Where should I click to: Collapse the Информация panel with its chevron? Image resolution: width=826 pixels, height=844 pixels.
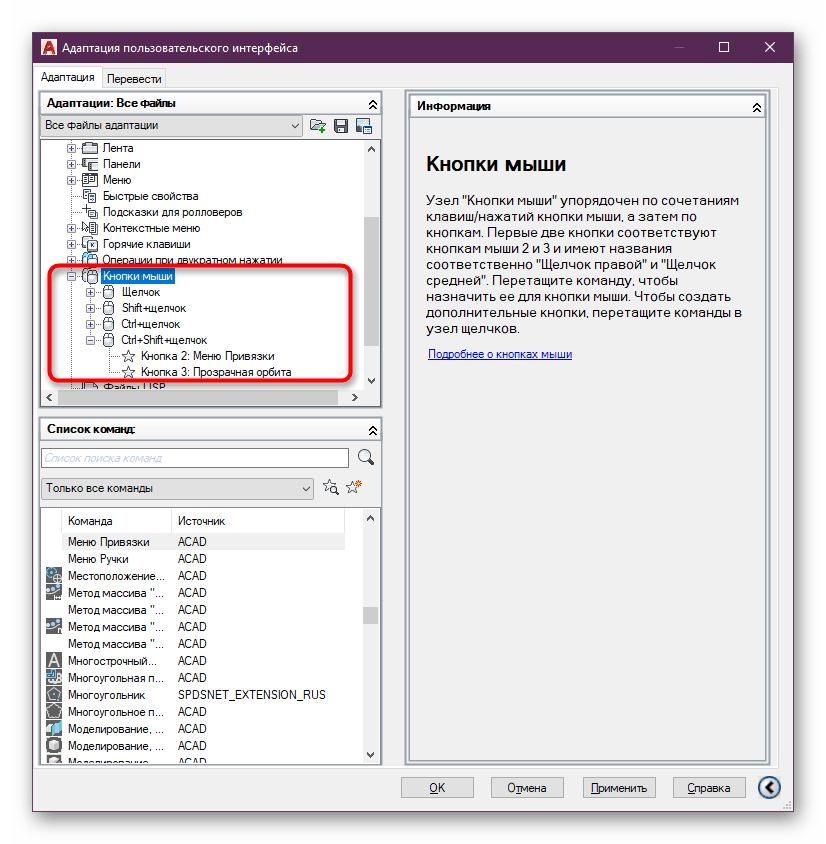point(757,106)
